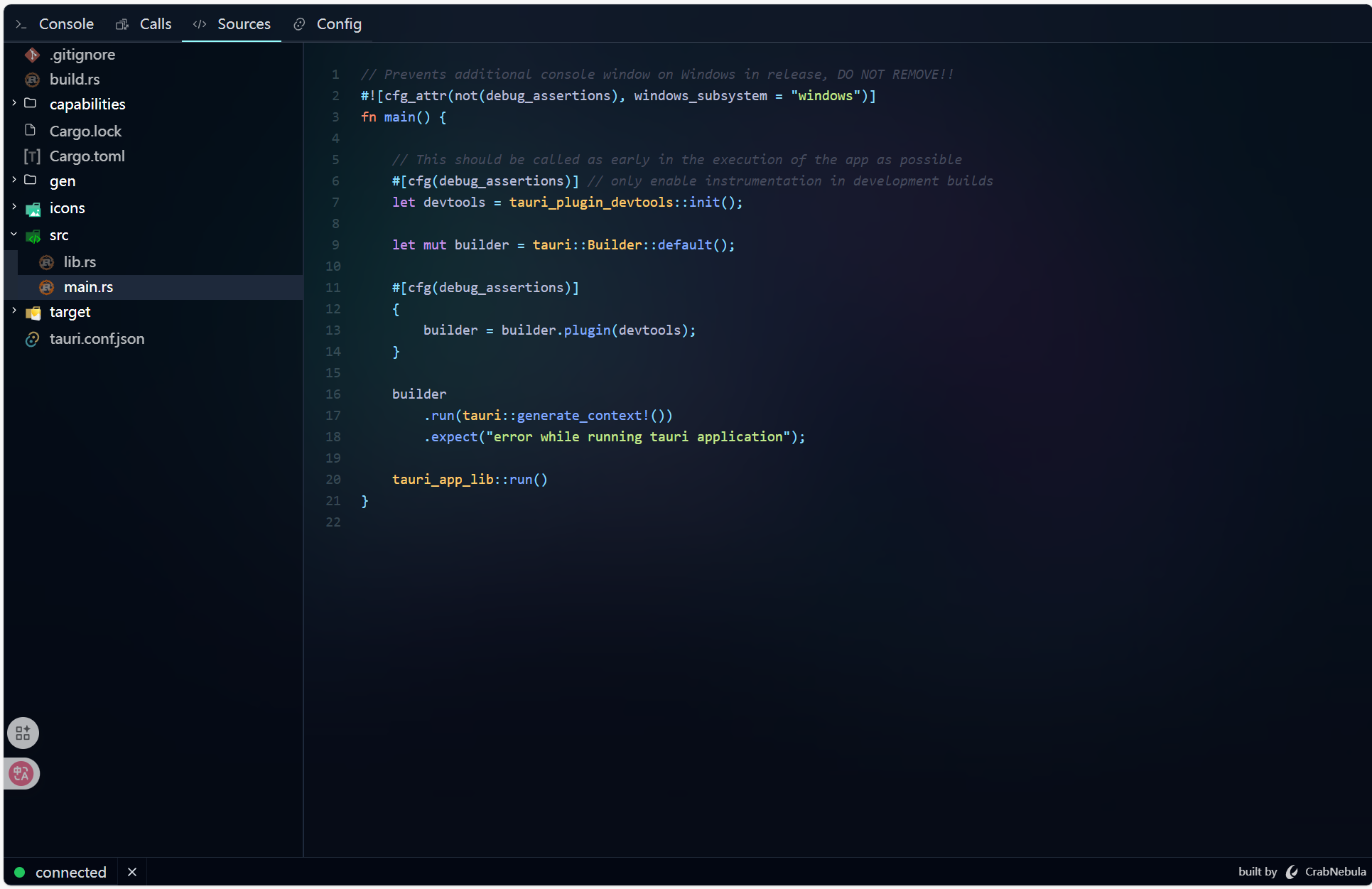Open Cargo.lock in the file tree

tap(85, 131)
